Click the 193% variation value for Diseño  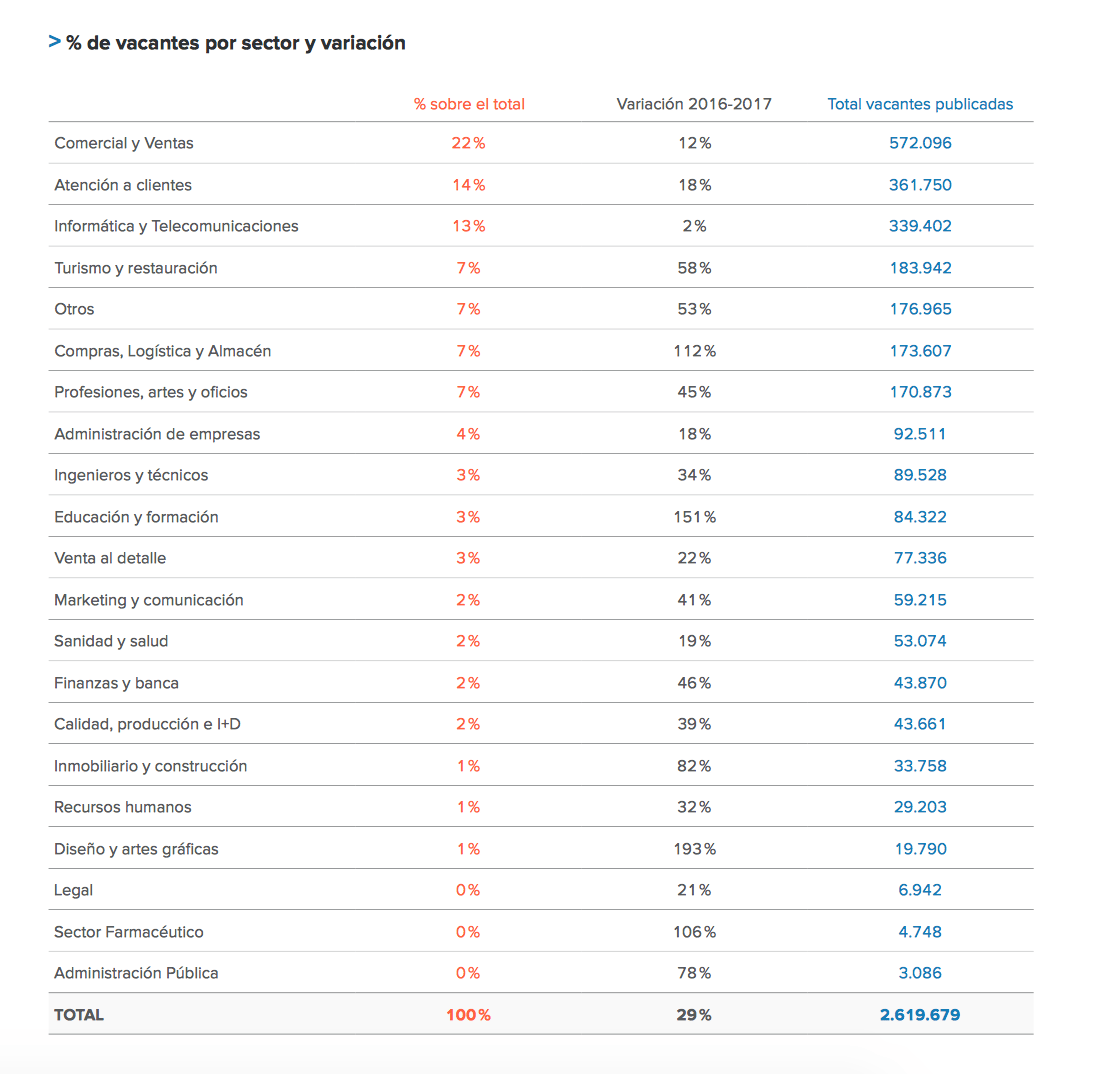(x=694, y=849)
